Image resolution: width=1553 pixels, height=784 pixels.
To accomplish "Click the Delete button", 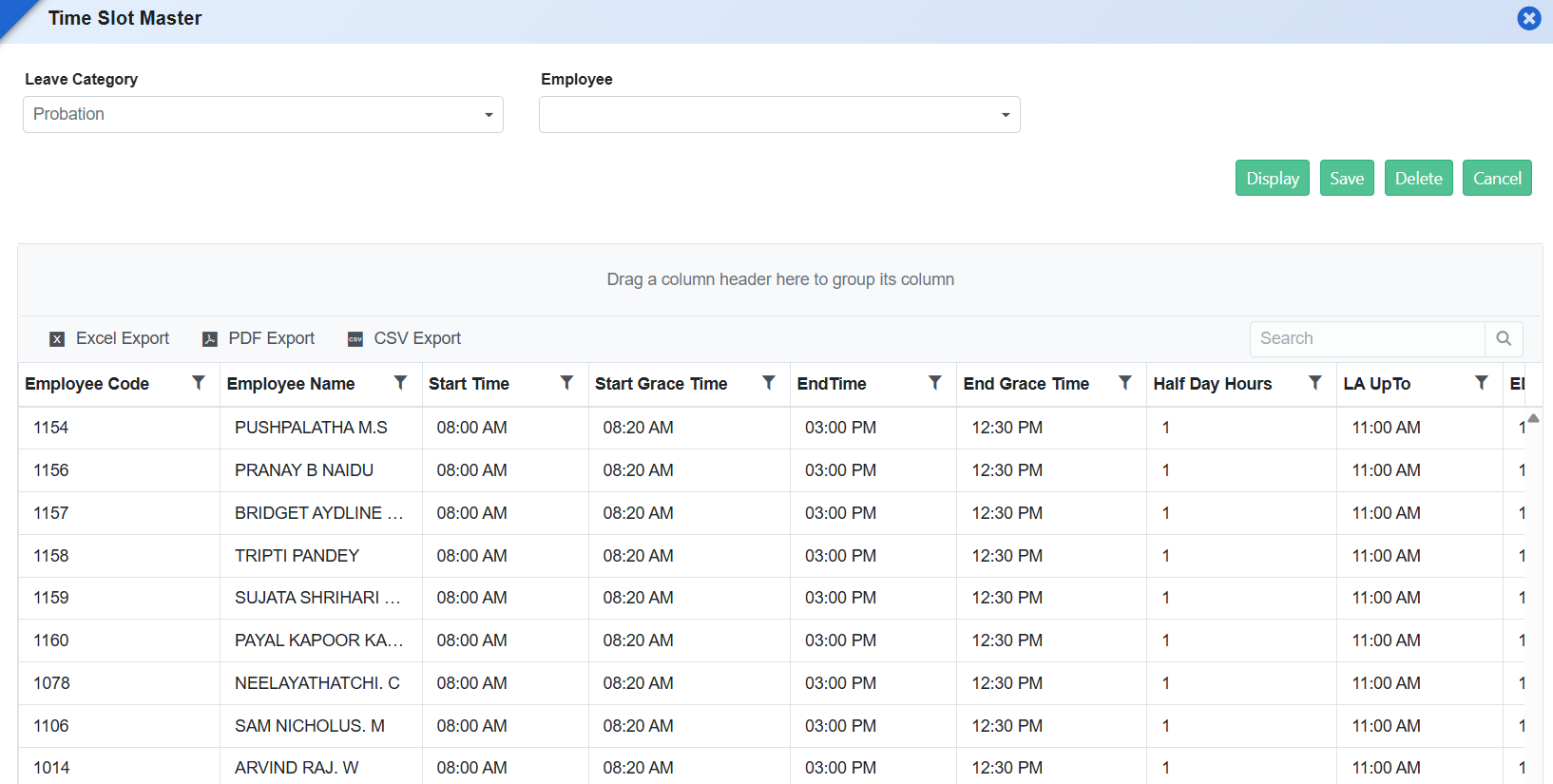I will (1419, 178).
